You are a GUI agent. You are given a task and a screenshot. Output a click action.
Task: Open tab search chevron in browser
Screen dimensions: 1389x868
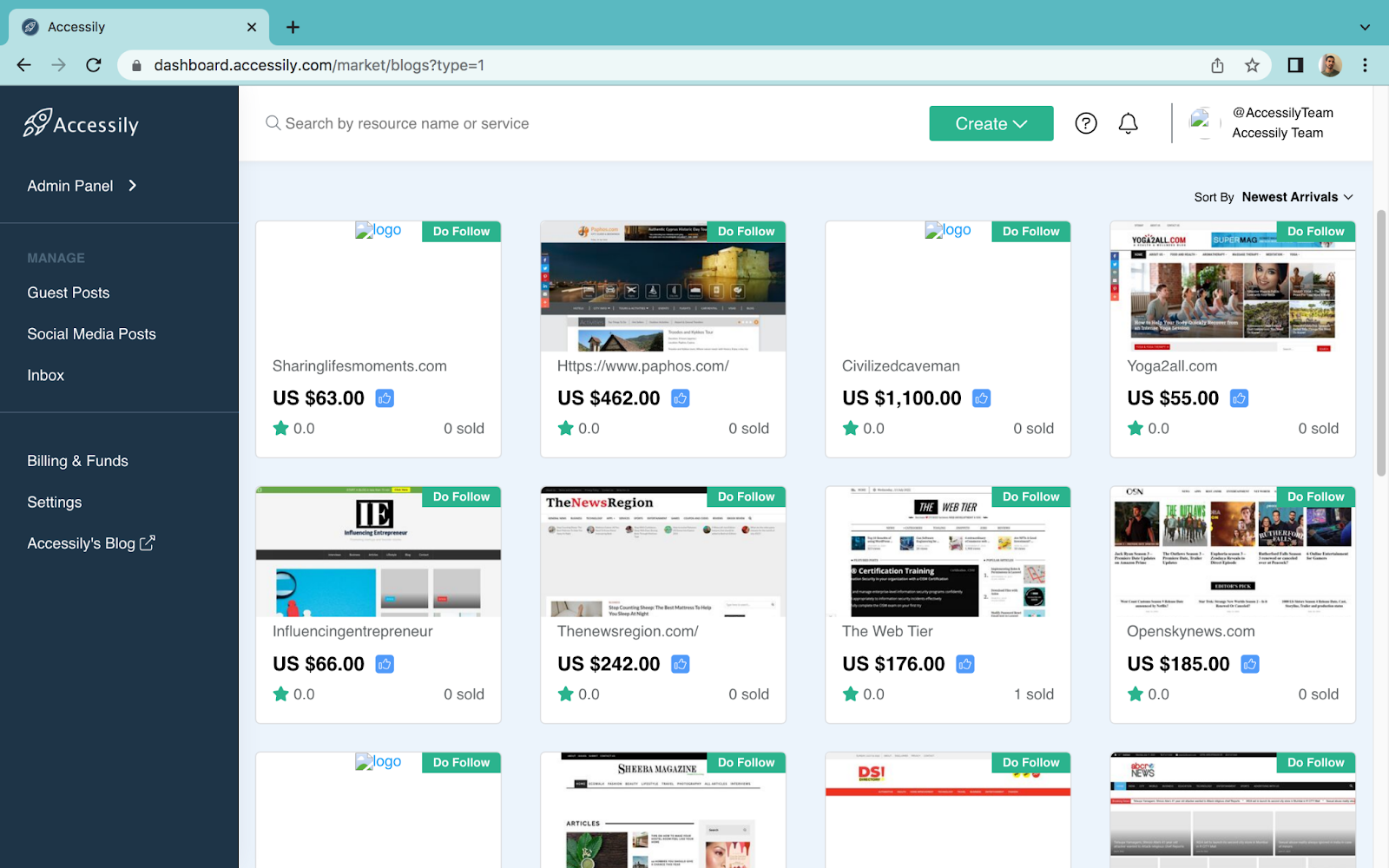coord(1365,27)
